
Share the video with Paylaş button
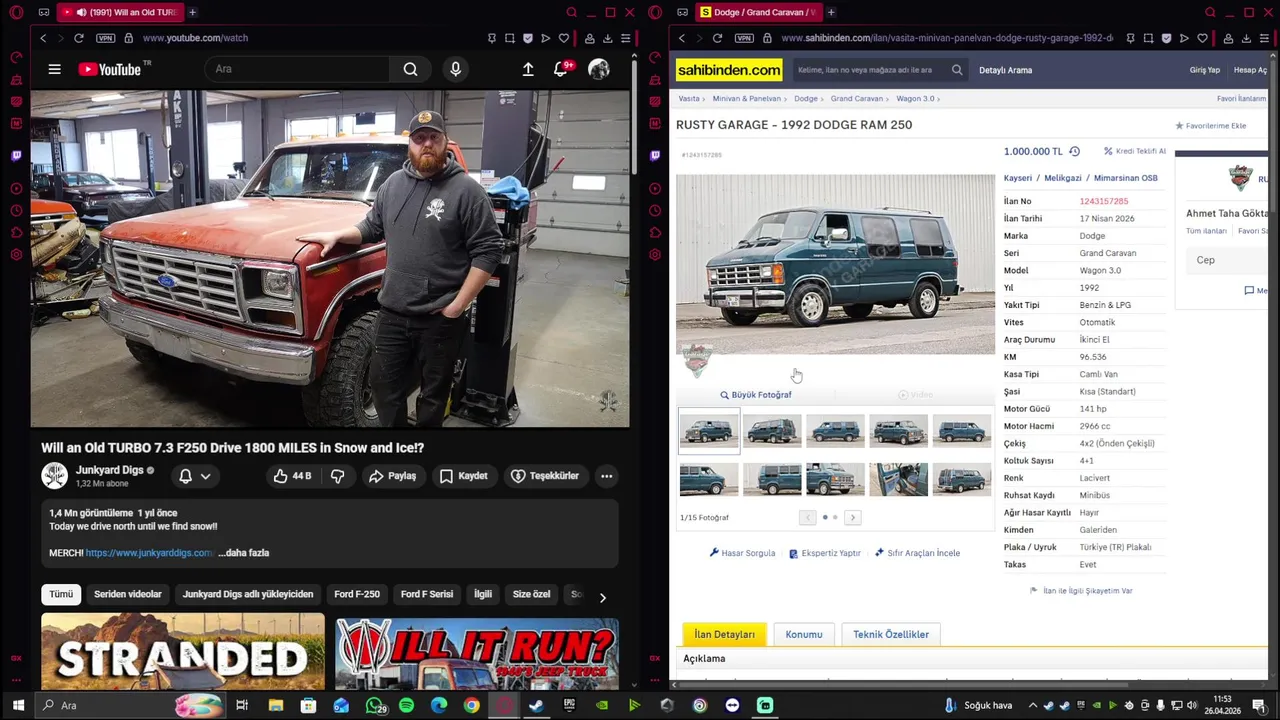tap(392, 476)
